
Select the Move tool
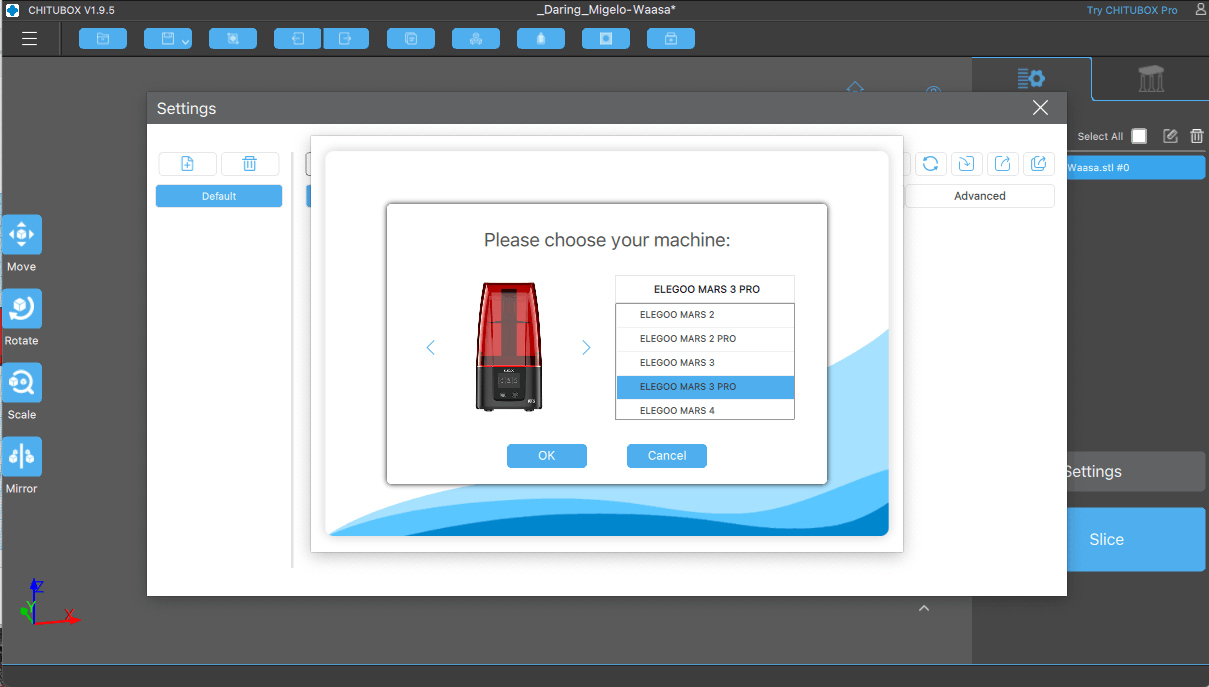(21, 235)
